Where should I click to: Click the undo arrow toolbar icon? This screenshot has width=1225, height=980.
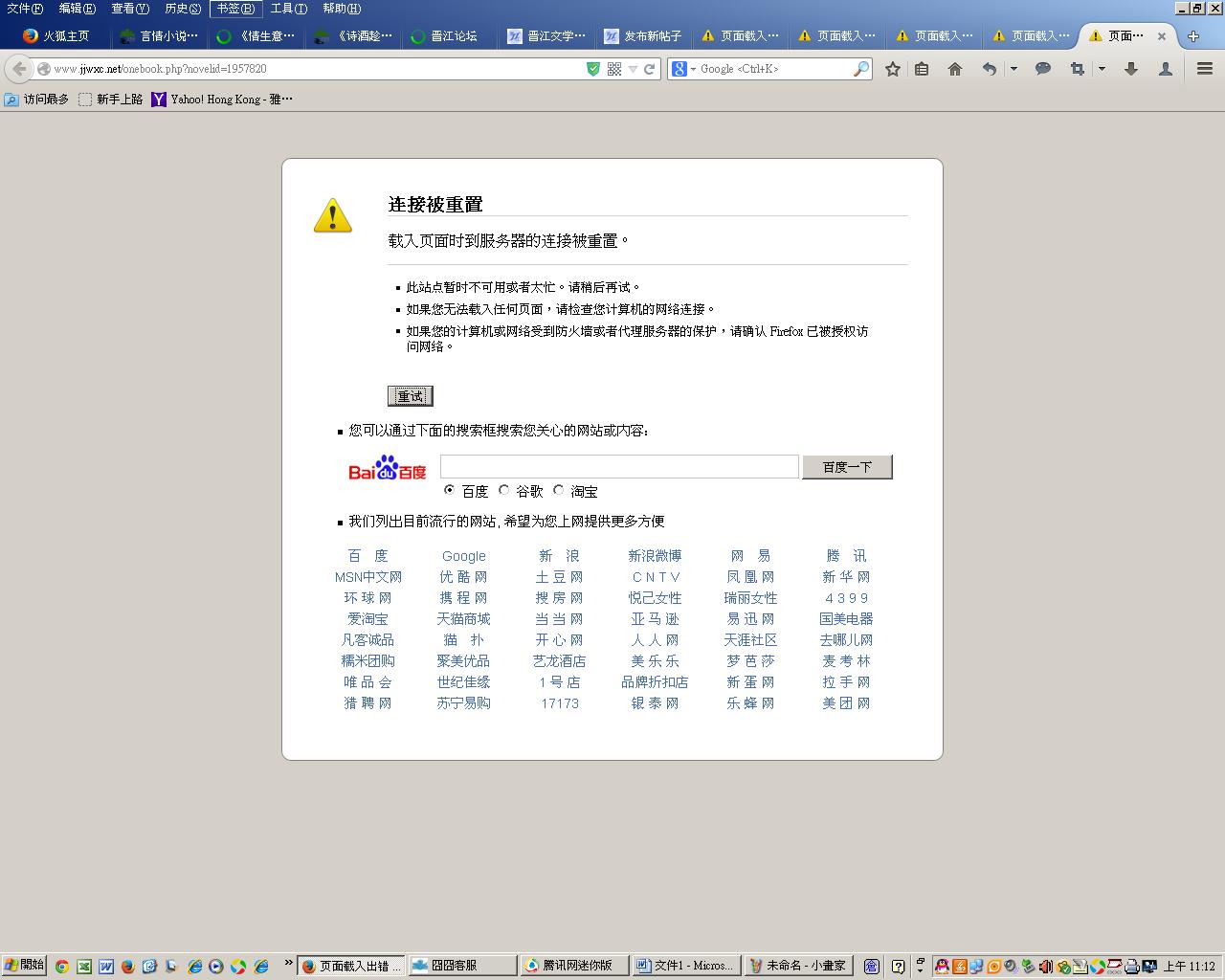point(990,69)
